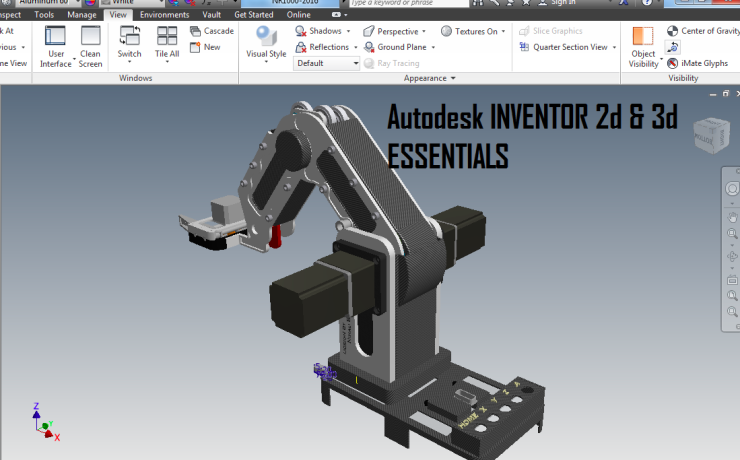Viewport: 740px width, 460px height.
Task: Expand the User Interface dropdown arrow
Action: 74,59
